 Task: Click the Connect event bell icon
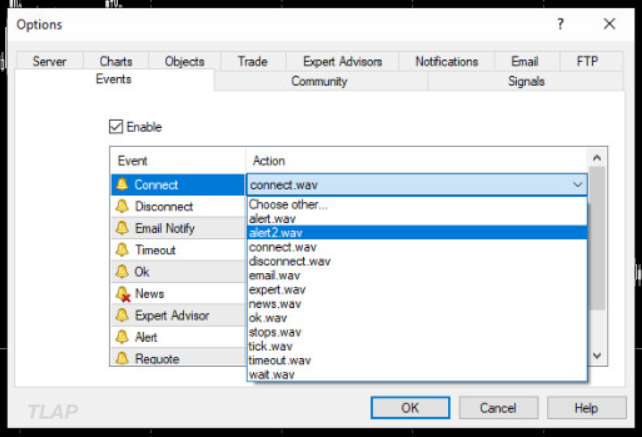coord(122,185)
